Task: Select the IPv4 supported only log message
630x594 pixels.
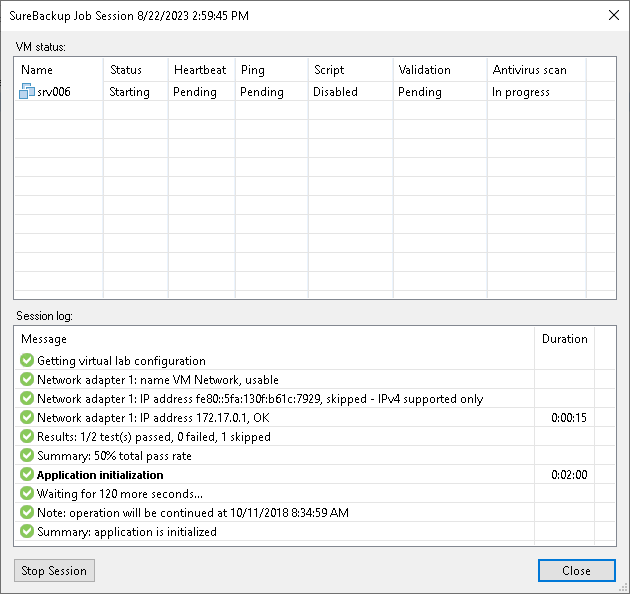Action: 260,399
